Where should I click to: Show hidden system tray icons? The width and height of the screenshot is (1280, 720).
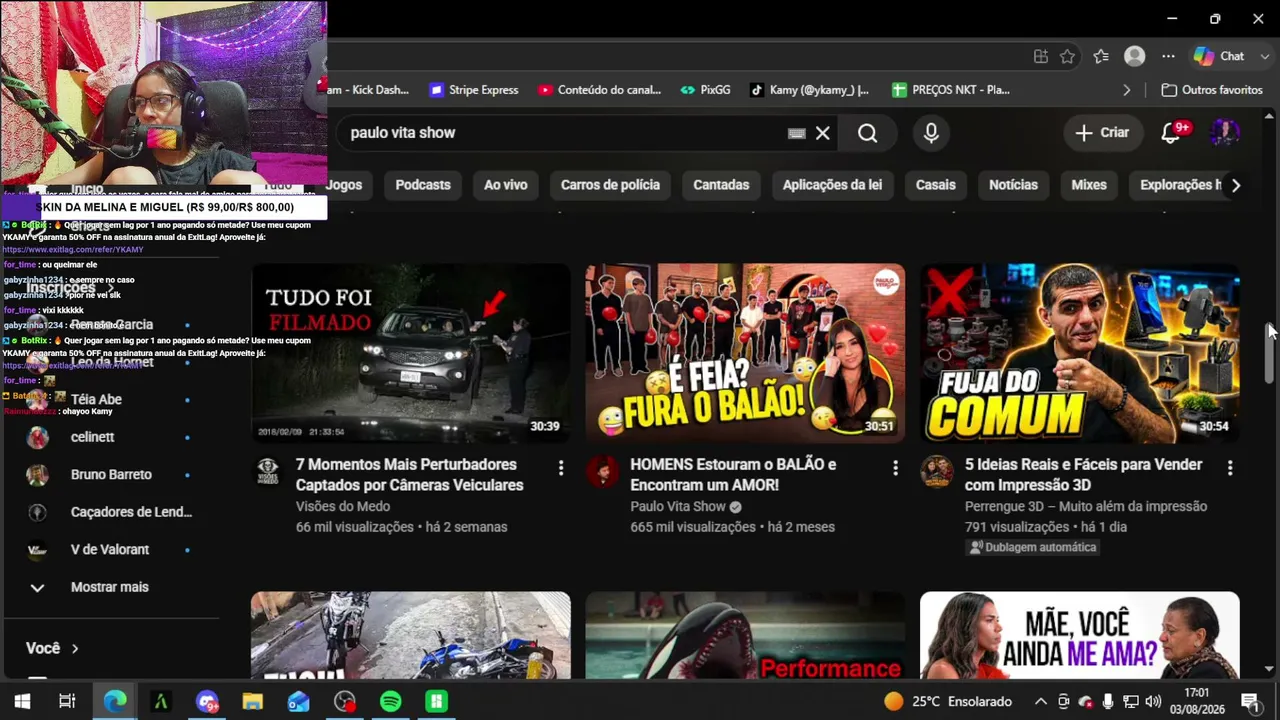pos(1040,702)
